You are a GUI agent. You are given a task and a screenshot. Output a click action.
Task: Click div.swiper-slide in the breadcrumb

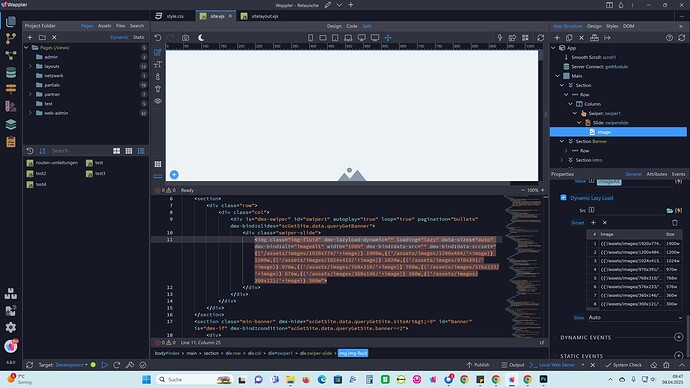316,353
